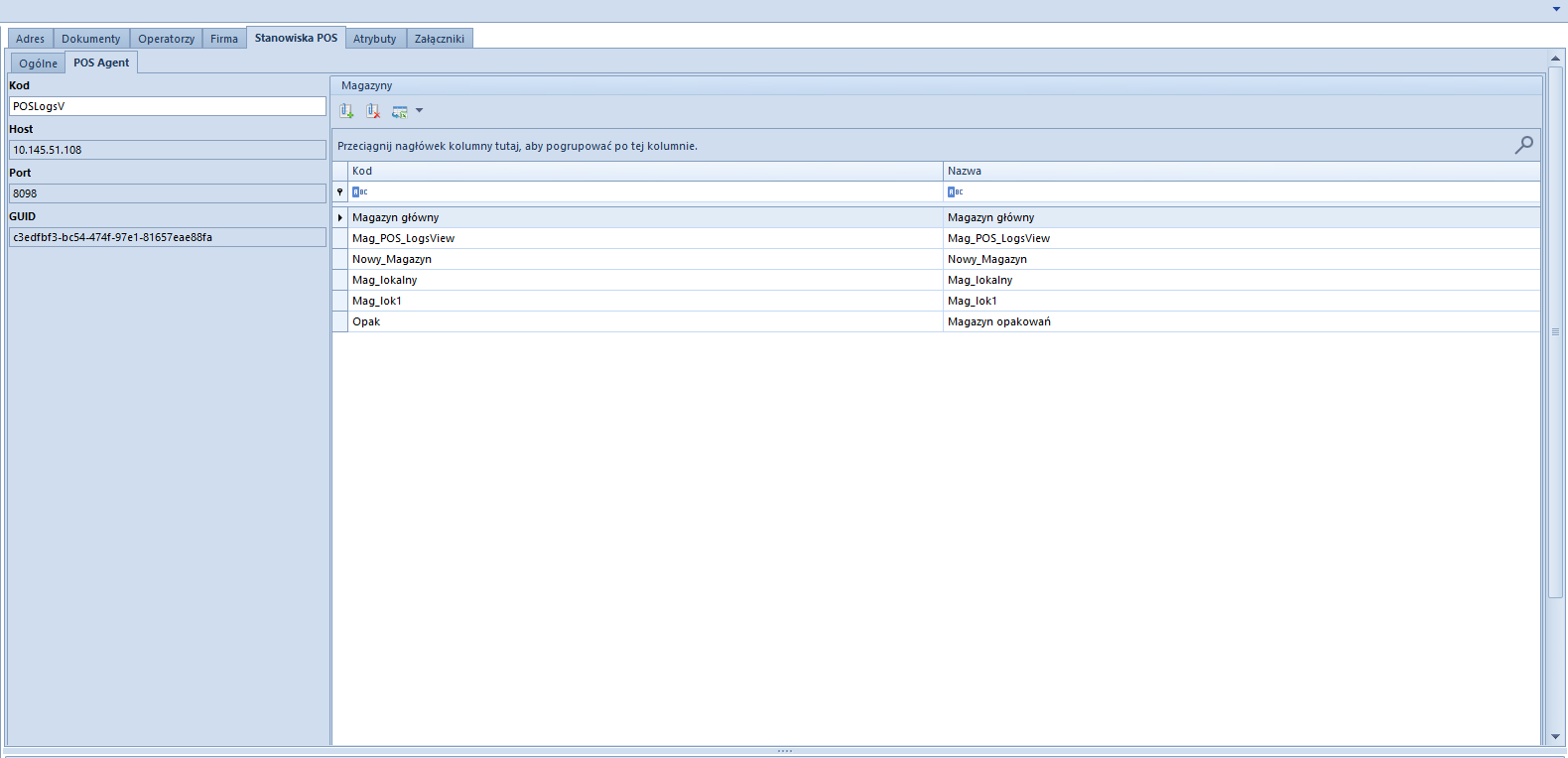This screenshot has width=1568, height=758.
Task: Select the Stanowiska POS tab
Action: click(296, 38)
